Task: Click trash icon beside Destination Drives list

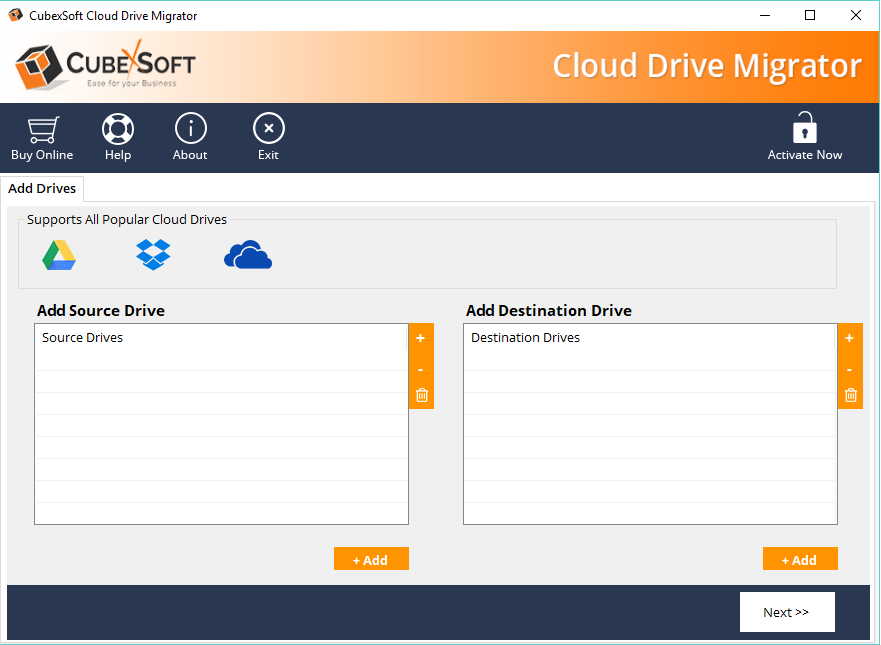Action: coord(850,396)
